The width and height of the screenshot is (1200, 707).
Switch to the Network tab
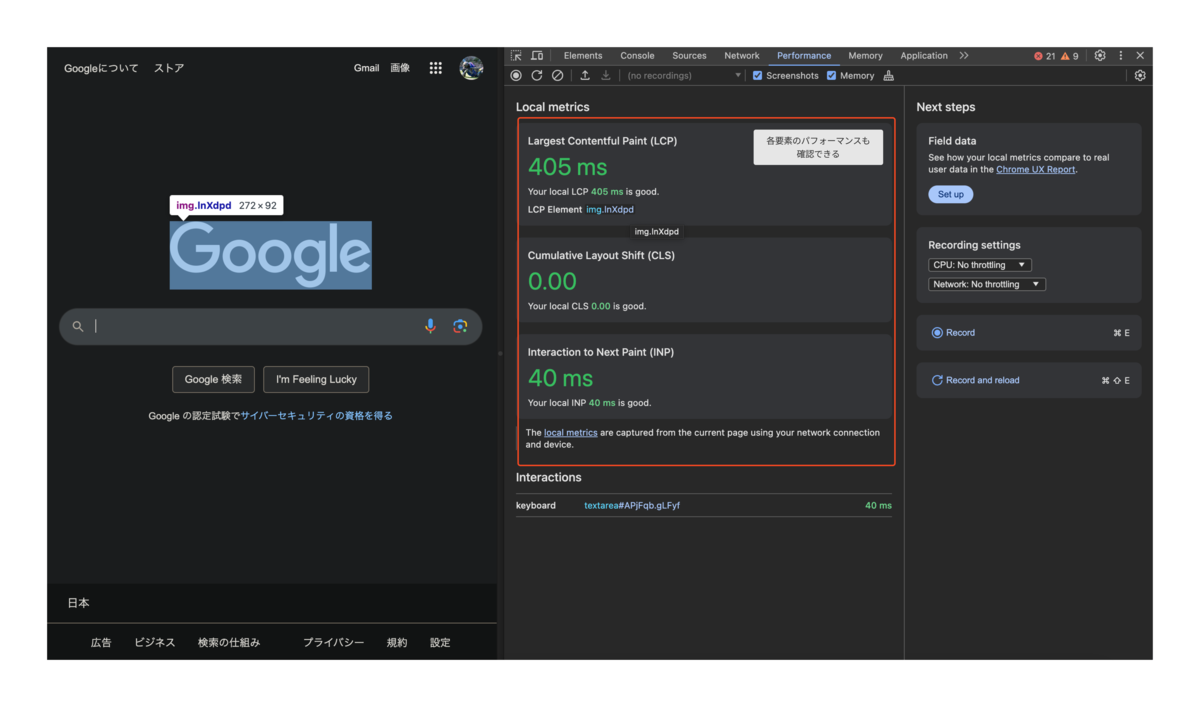pyautogui.click(x=742, y=56)
